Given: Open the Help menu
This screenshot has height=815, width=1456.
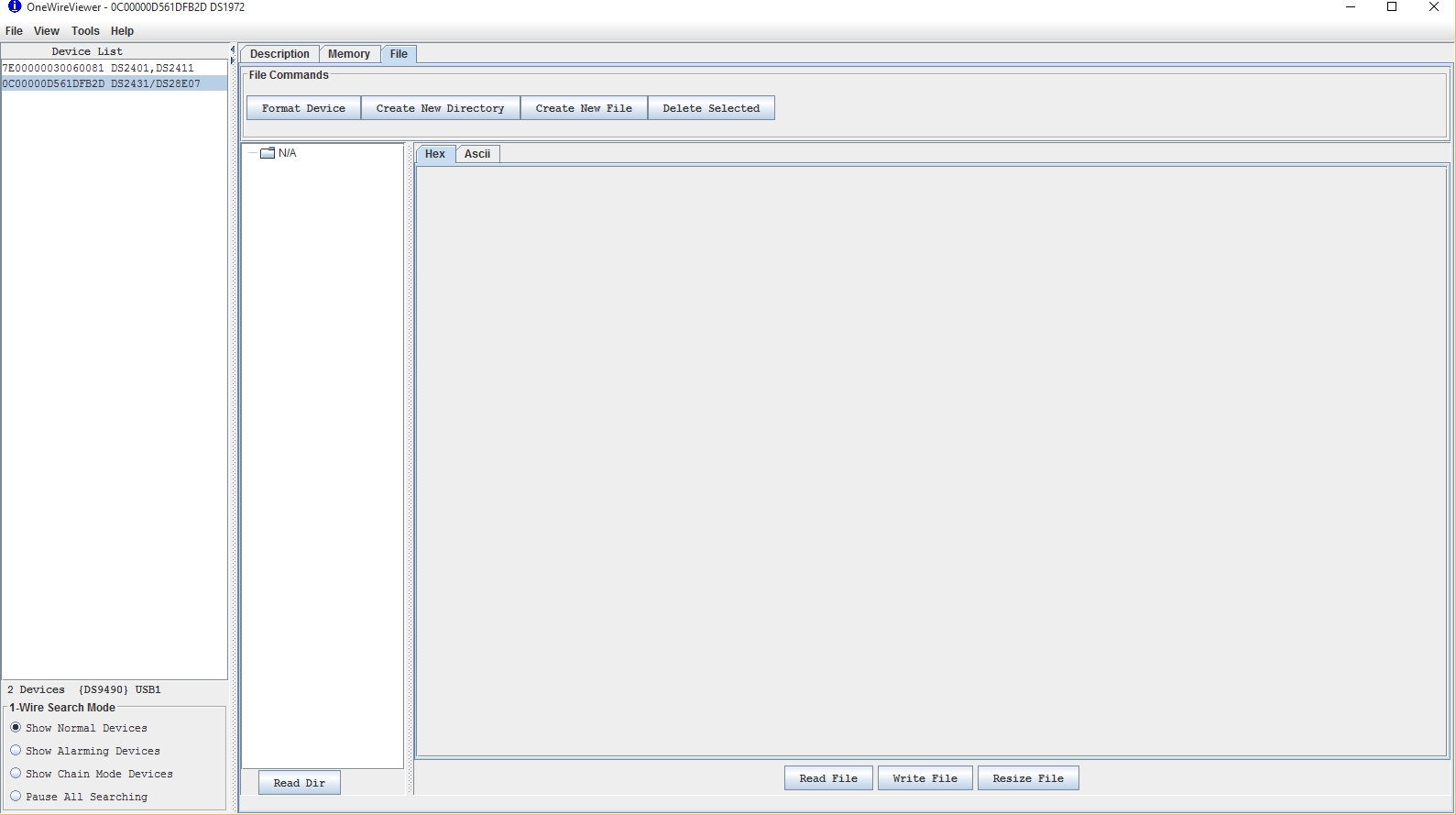Looking at the screenshot, I should [122, 31].
